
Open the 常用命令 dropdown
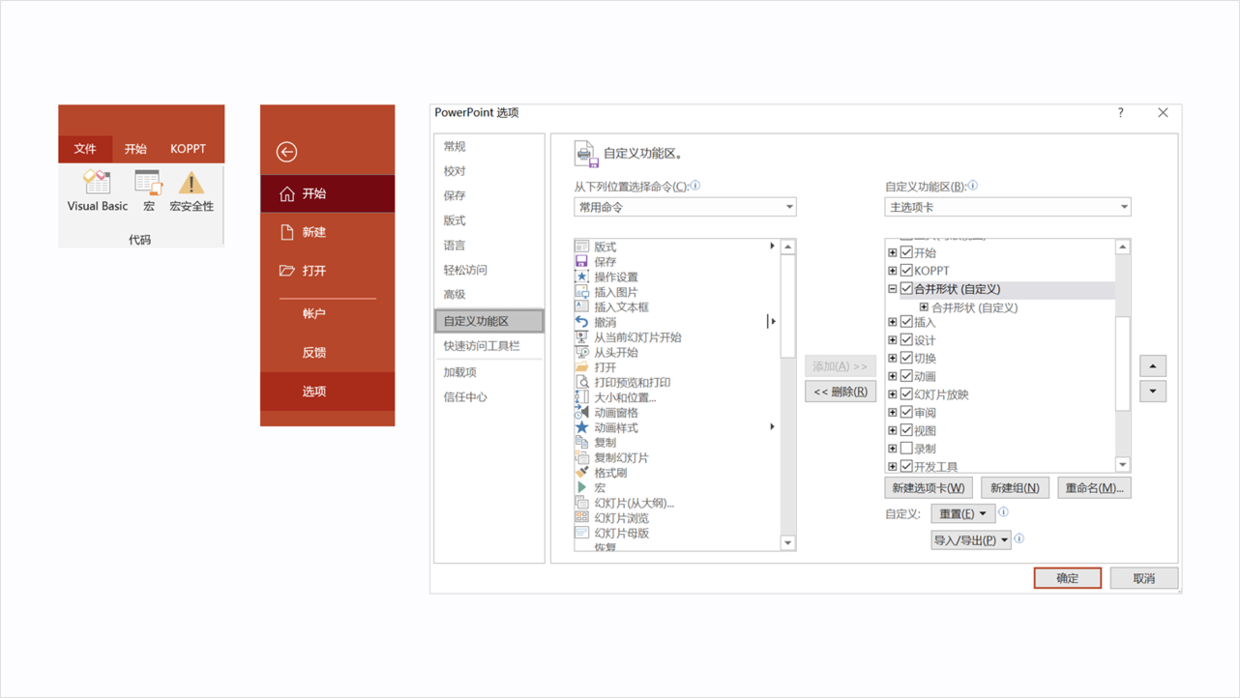pyautogui.click(x=685, y=207)
